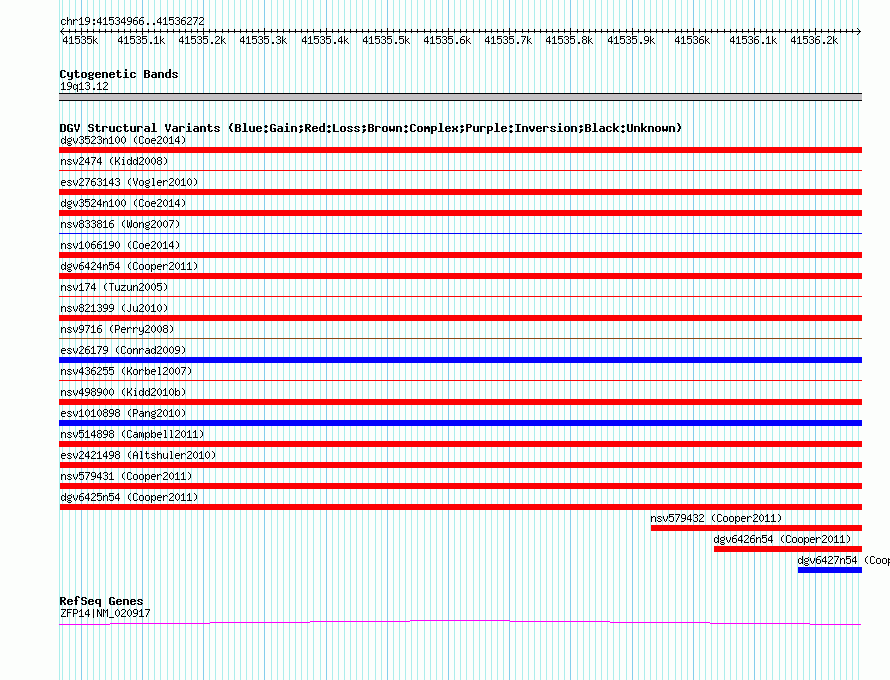Open esv26179 (Conrad2009) variant

point(123,350)
